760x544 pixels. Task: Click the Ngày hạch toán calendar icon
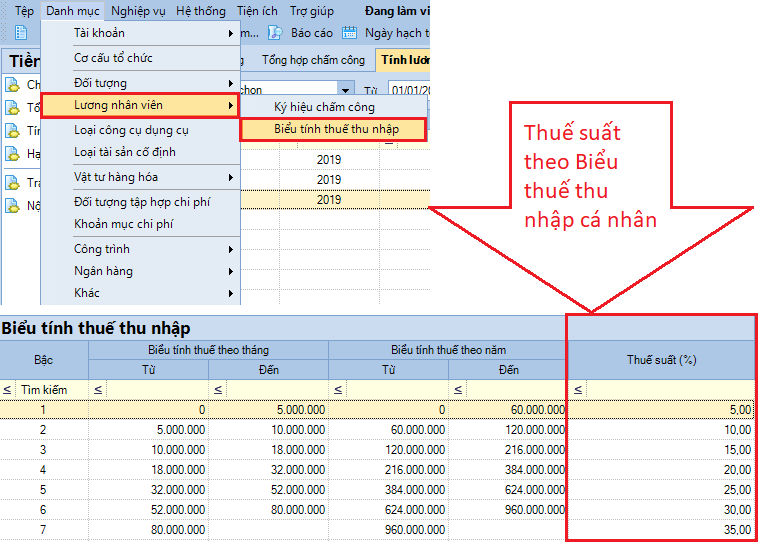349,33
